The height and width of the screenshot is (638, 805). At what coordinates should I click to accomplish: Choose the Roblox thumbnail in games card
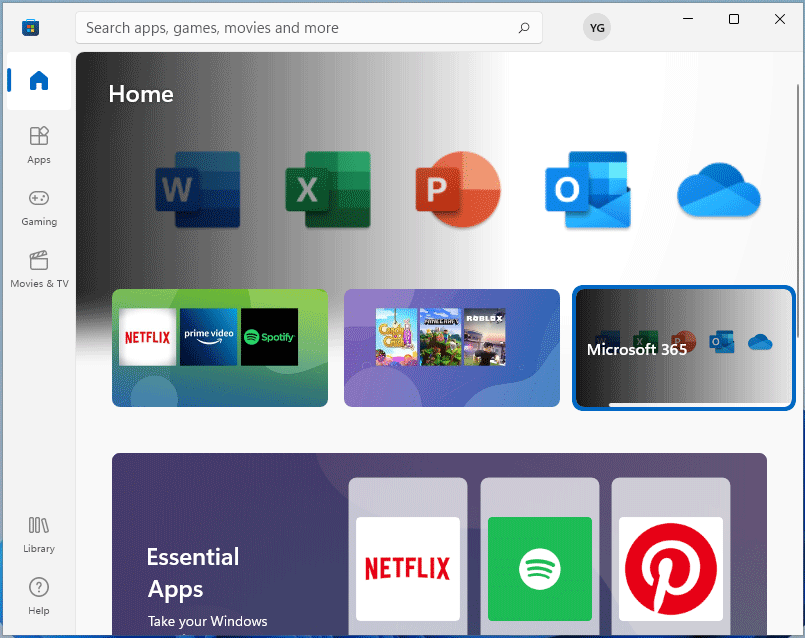click(485, 337)
